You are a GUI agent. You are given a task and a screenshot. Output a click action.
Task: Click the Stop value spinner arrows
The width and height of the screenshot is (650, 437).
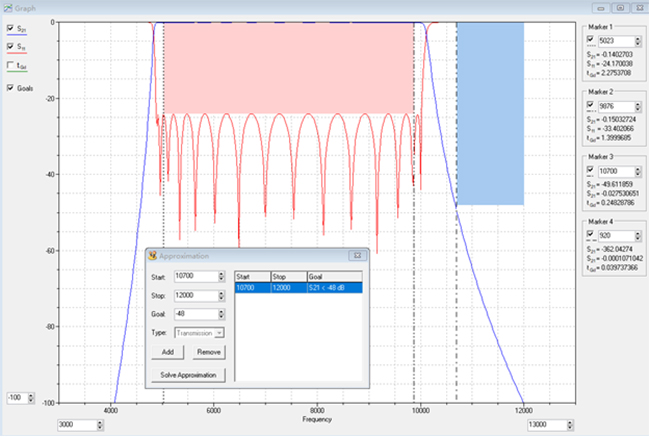point(220,295)
